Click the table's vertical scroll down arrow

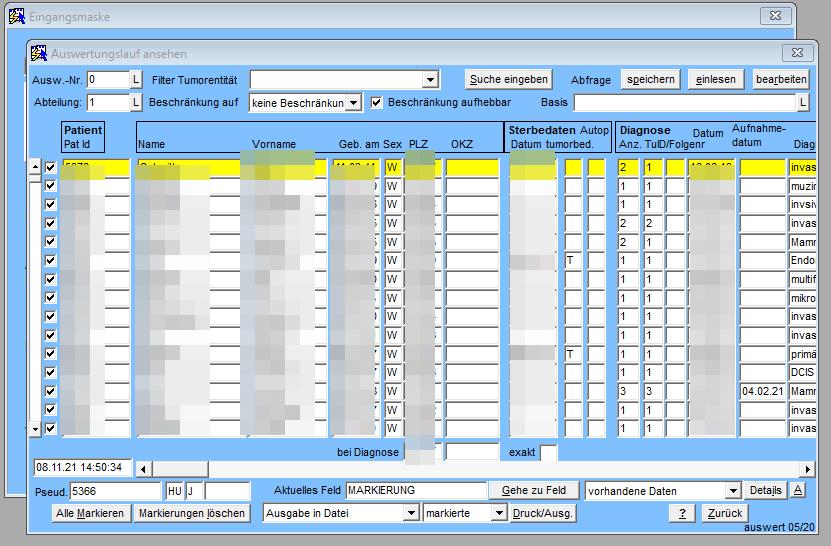35,429
